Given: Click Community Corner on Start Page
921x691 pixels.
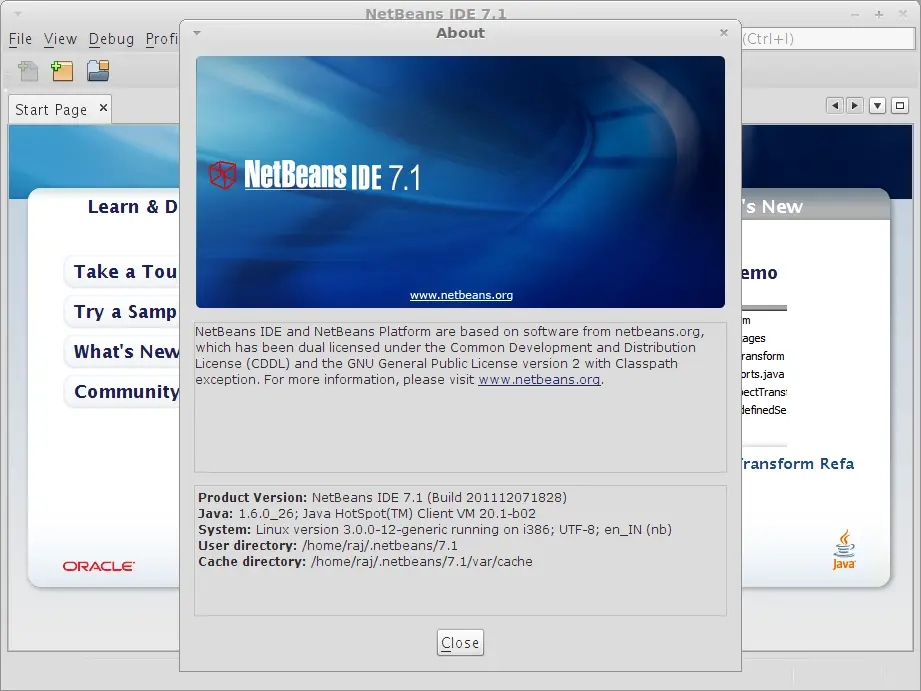Looking at the screenshot, I should point(124,391).
